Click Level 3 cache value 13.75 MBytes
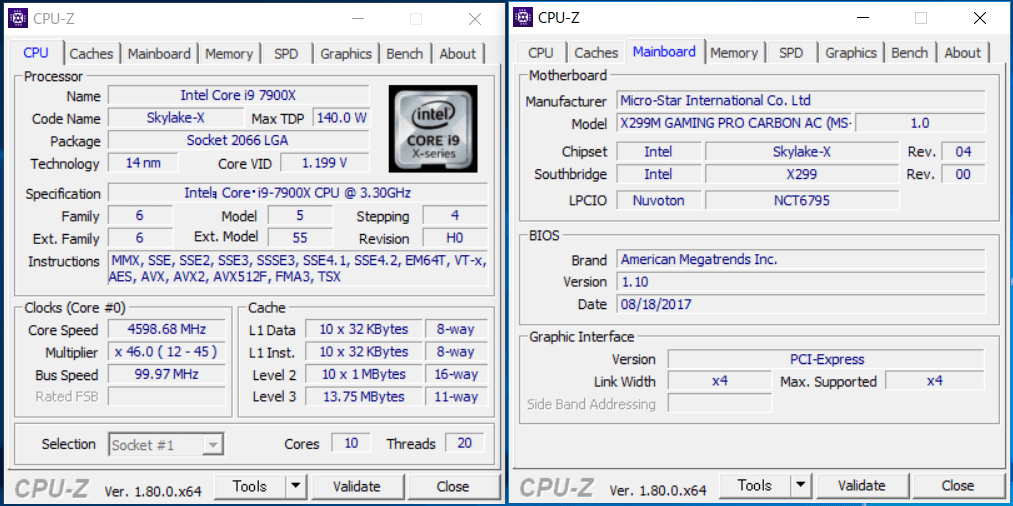The width and height of the screenshot is (1013, 506). coord(364,396)
